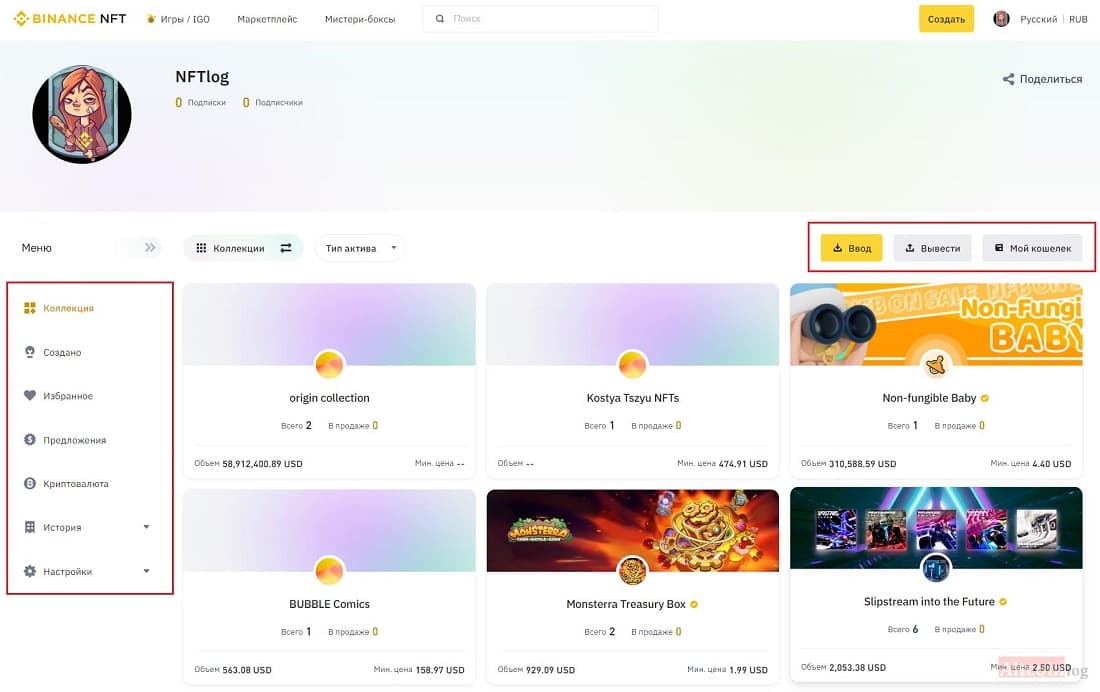Open Криптовалюта coin icon in sidebar

[29, 484]
